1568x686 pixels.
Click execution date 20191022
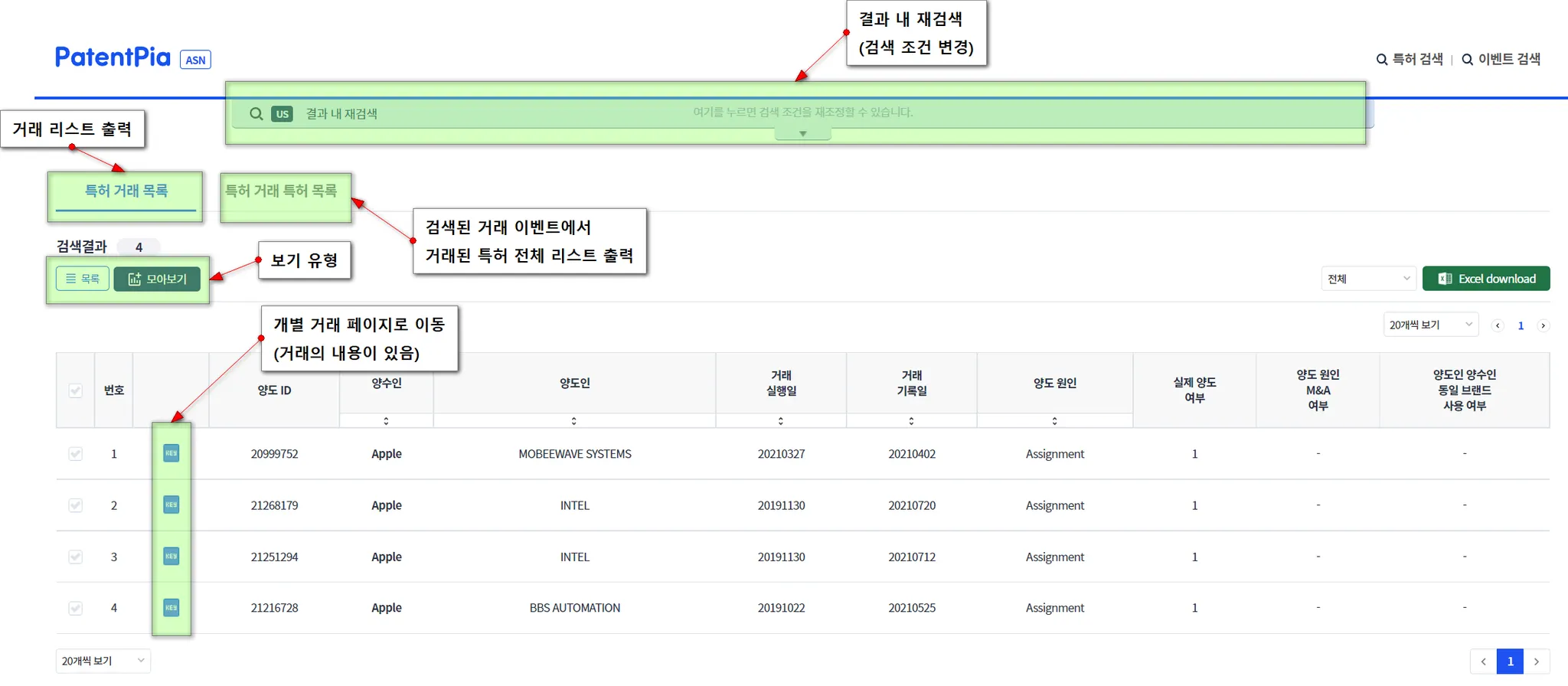click(781, 608)
